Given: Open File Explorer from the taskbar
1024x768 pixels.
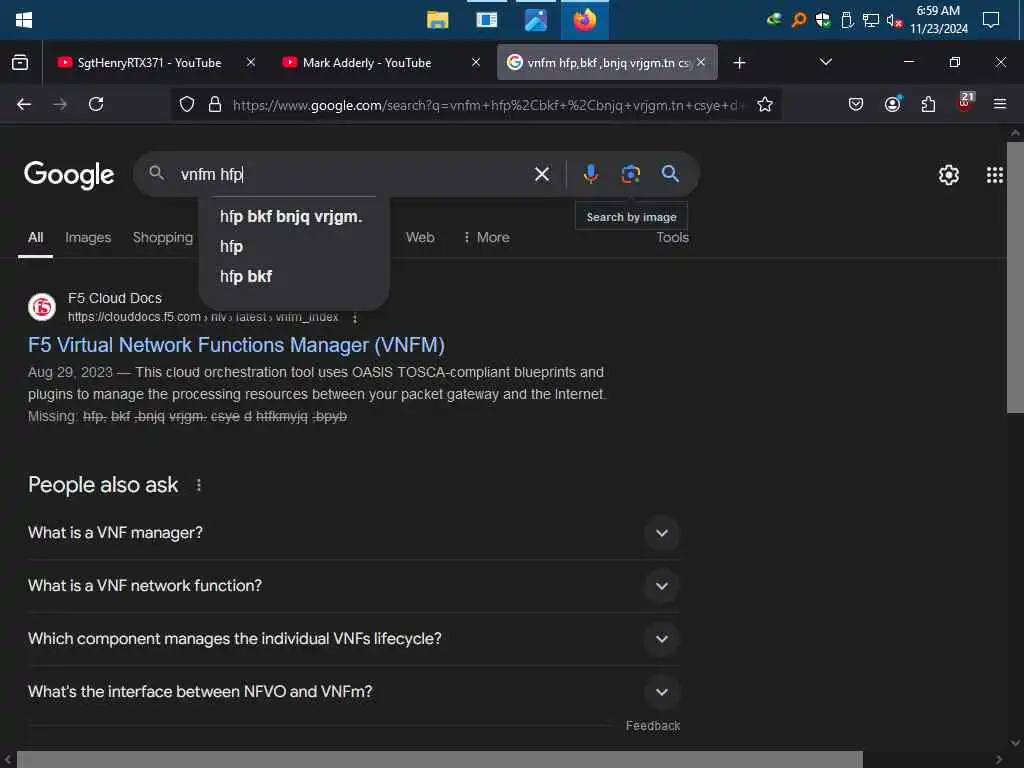Looking at the screenshot, I should coord(438,20).
